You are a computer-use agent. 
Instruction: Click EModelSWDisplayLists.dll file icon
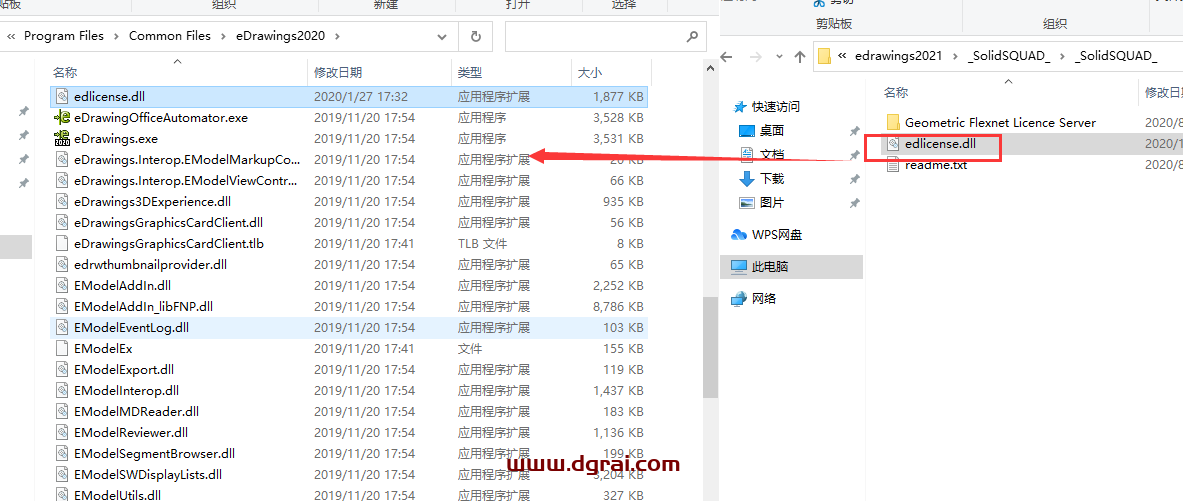pyautogui.click(x=62, y=475)
